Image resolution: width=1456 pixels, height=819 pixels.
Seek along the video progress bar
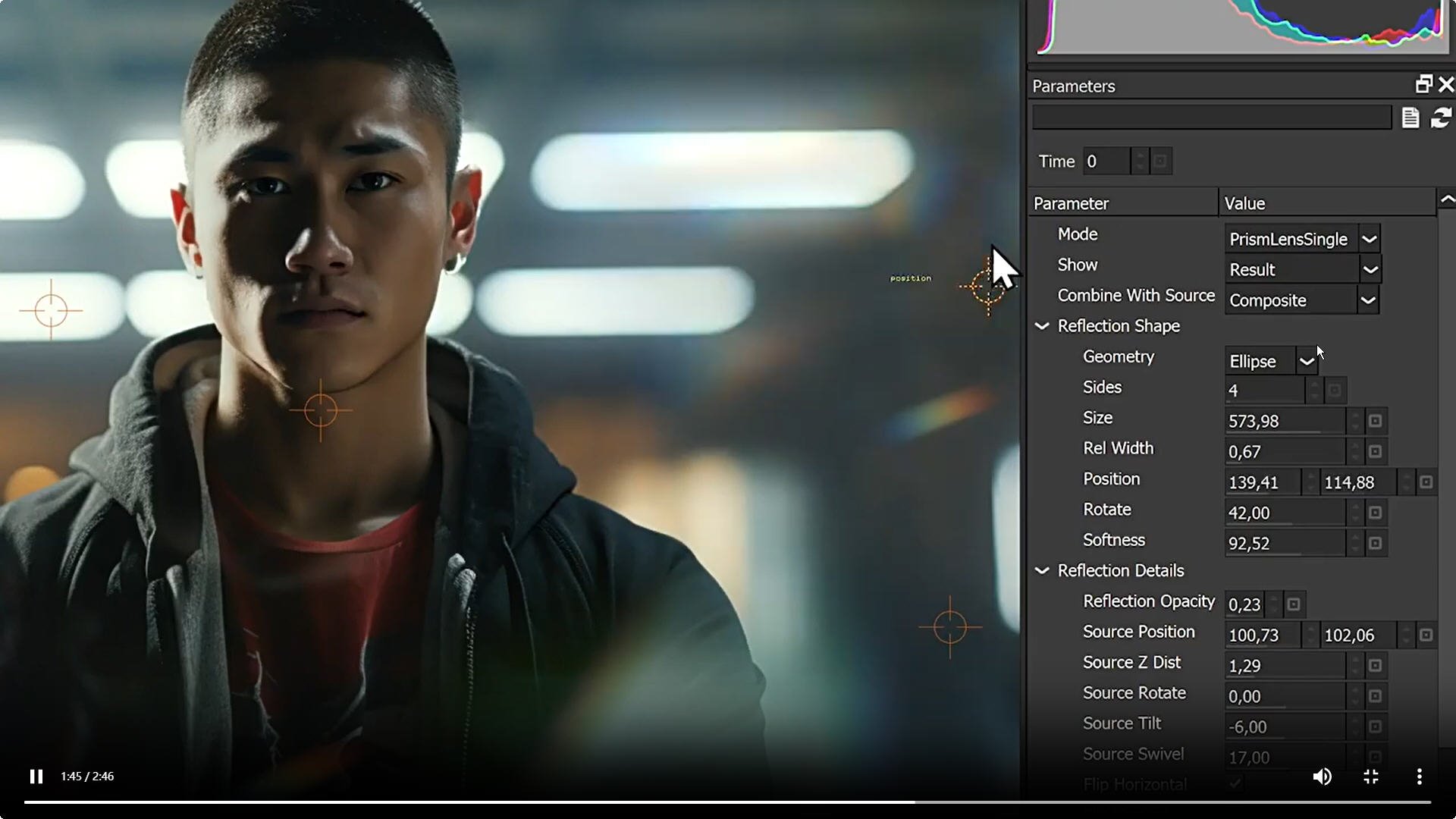pos(727,802)
